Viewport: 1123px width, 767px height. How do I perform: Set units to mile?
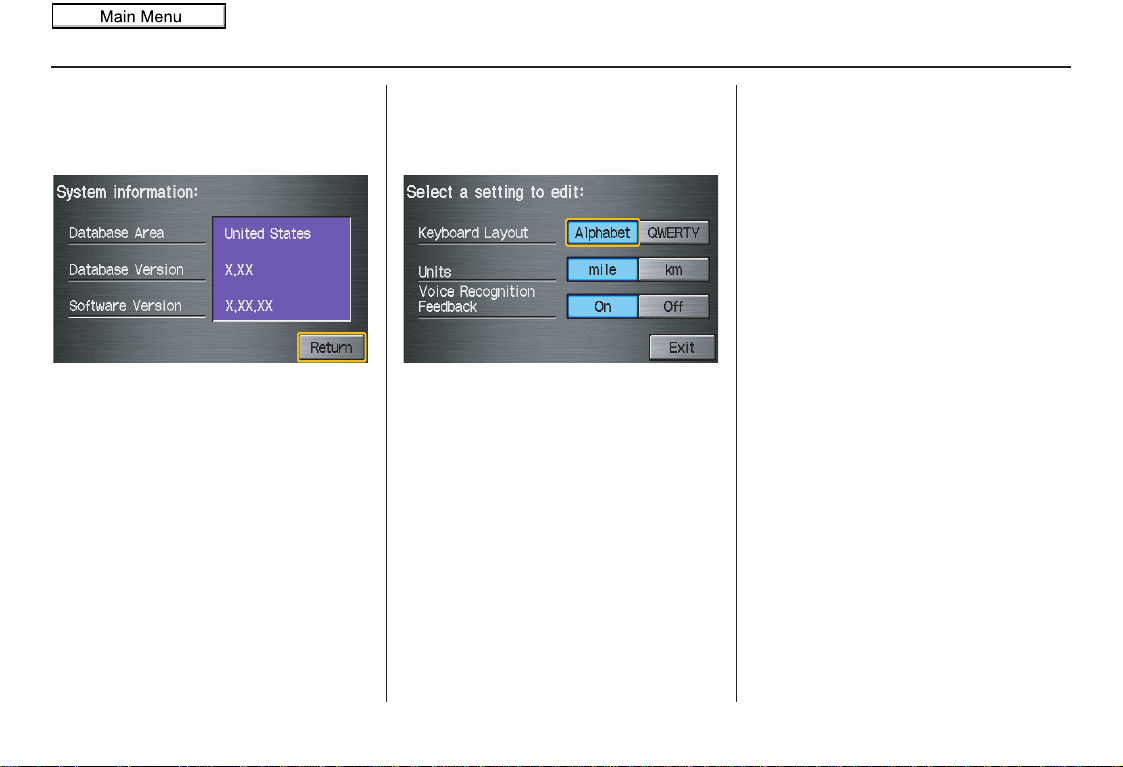pos(602,270)
